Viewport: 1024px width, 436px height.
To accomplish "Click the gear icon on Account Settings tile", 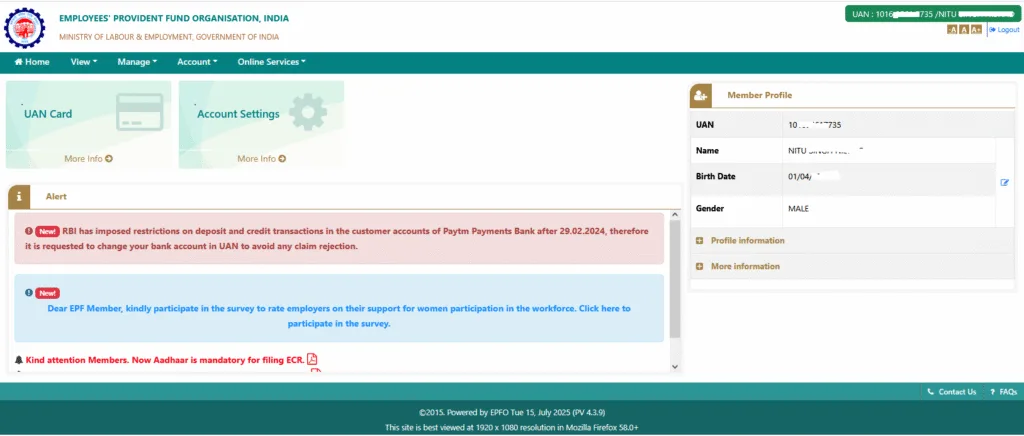I will coord(308,112).
